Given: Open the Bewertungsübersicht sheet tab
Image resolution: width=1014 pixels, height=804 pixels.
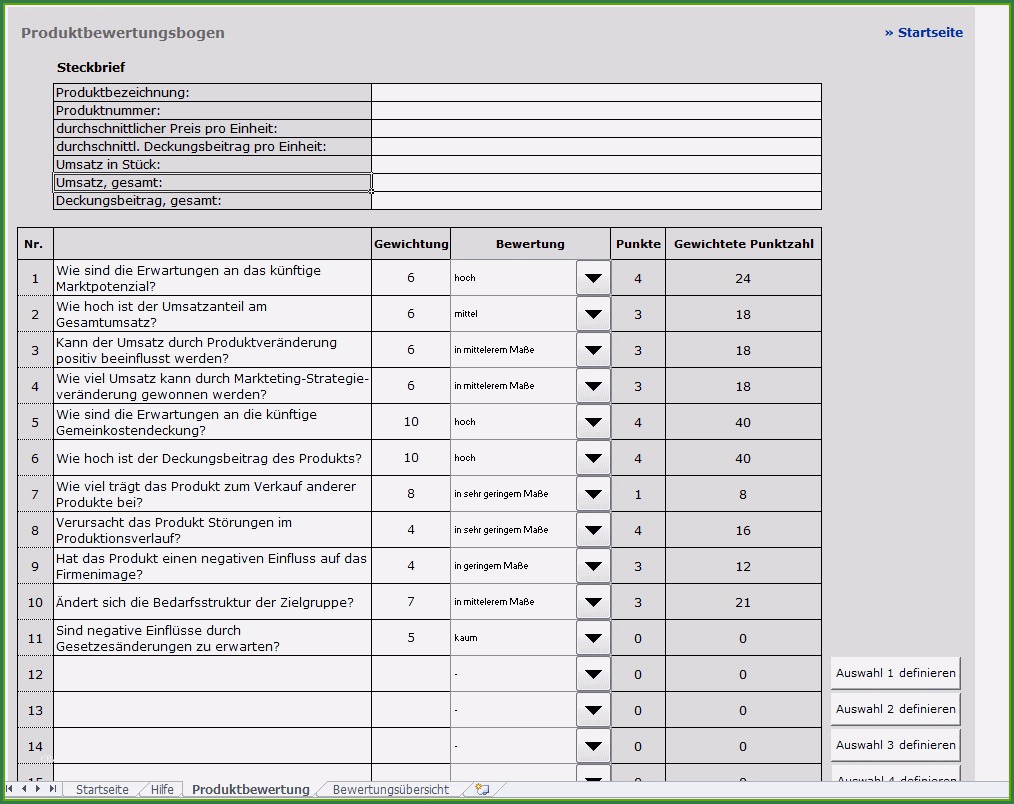Looking at the screenshot, I should 390,789.
